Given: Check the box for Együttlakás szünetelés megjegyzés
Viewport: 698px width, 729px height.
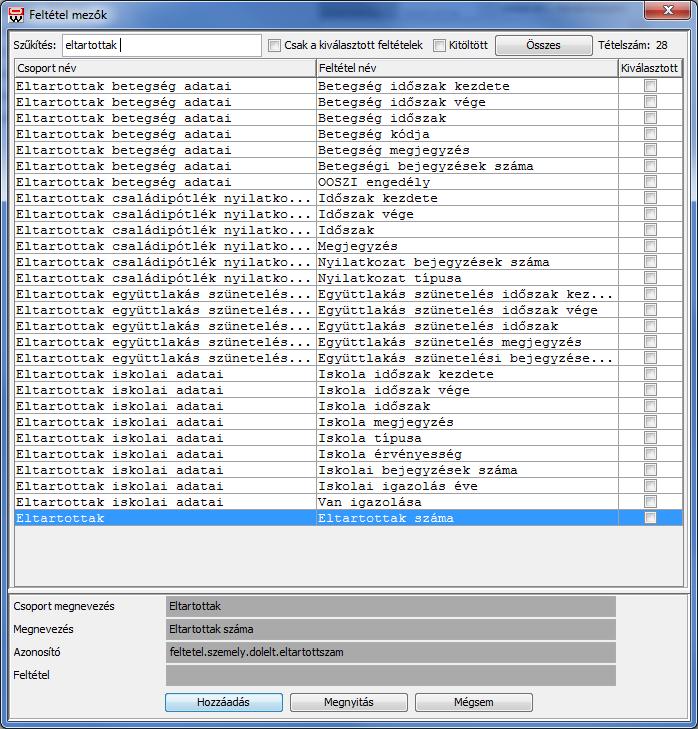Looking at the screenshot, I should pos(651,342).
